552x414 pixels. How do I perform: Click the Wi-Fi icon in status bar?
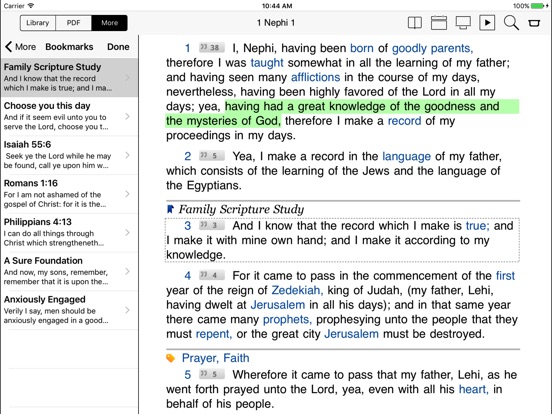pyautogui.click(x=31, y=6)
